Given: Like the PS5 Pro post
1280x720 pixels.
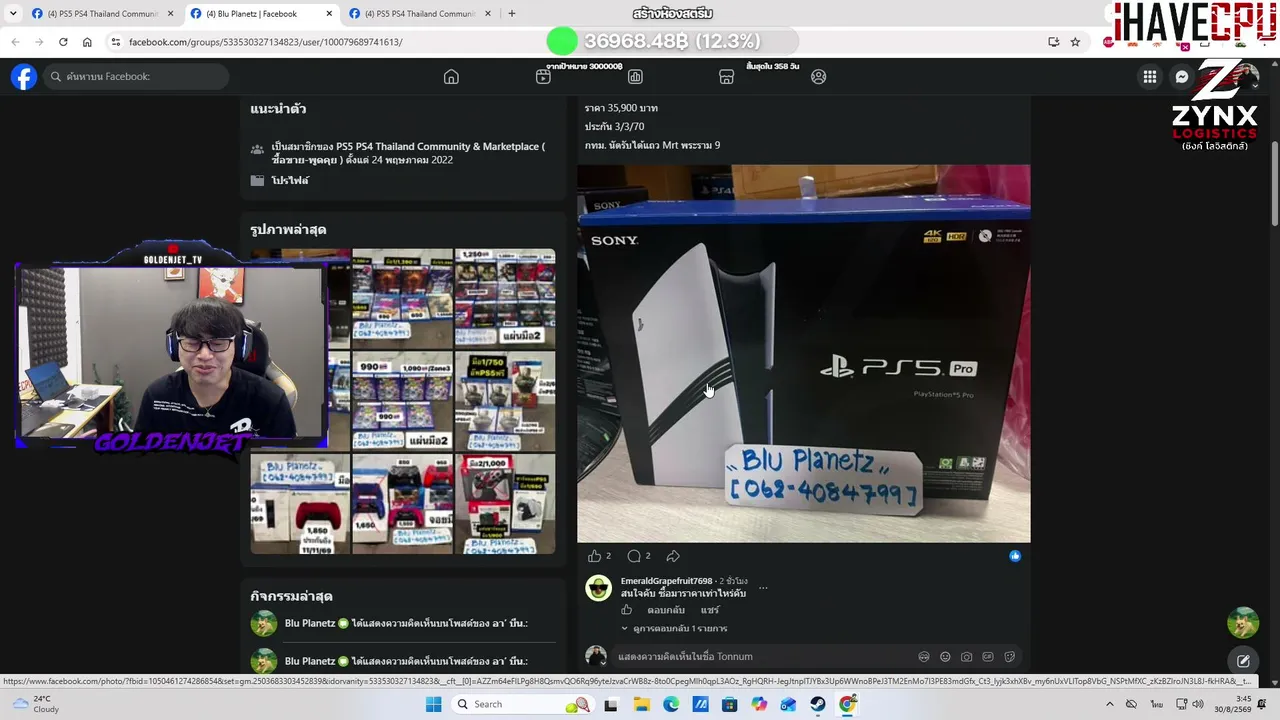Looking at the screenshot, I should coord(595,556).
